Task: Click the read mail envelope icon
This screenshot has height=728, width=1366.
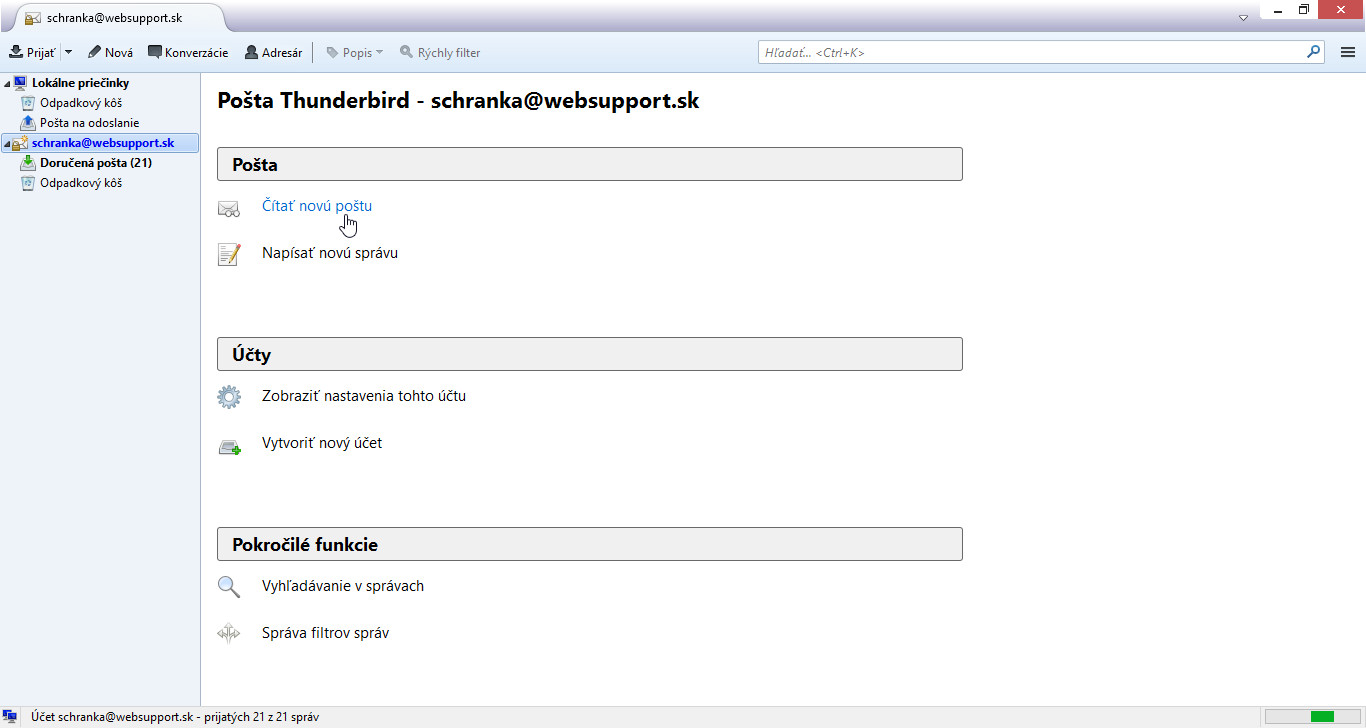Action: [x=229, y=209]
